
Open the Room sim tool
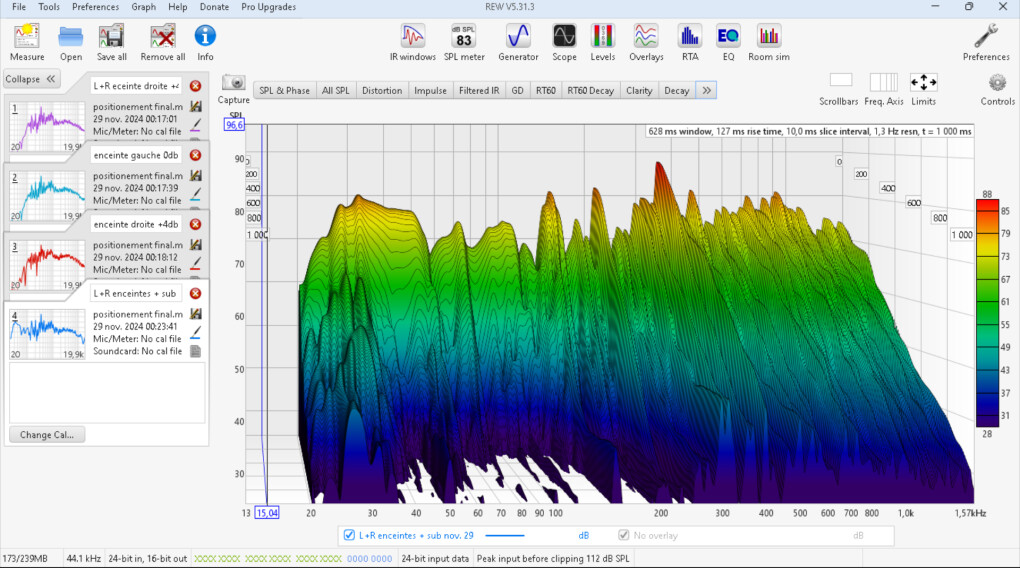[769, 42]
